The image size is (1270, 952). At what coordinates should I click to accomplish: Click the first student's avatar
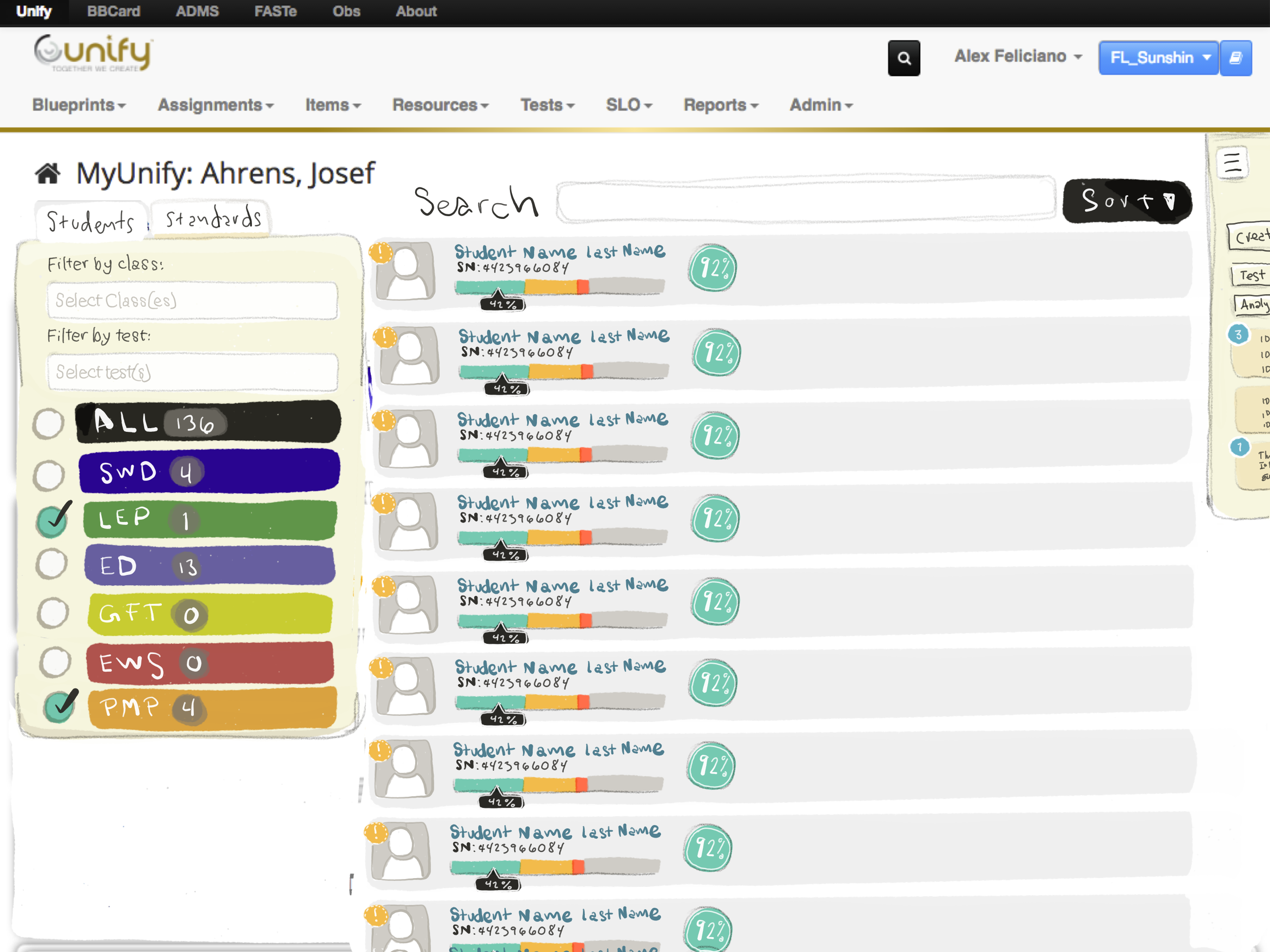406,271
